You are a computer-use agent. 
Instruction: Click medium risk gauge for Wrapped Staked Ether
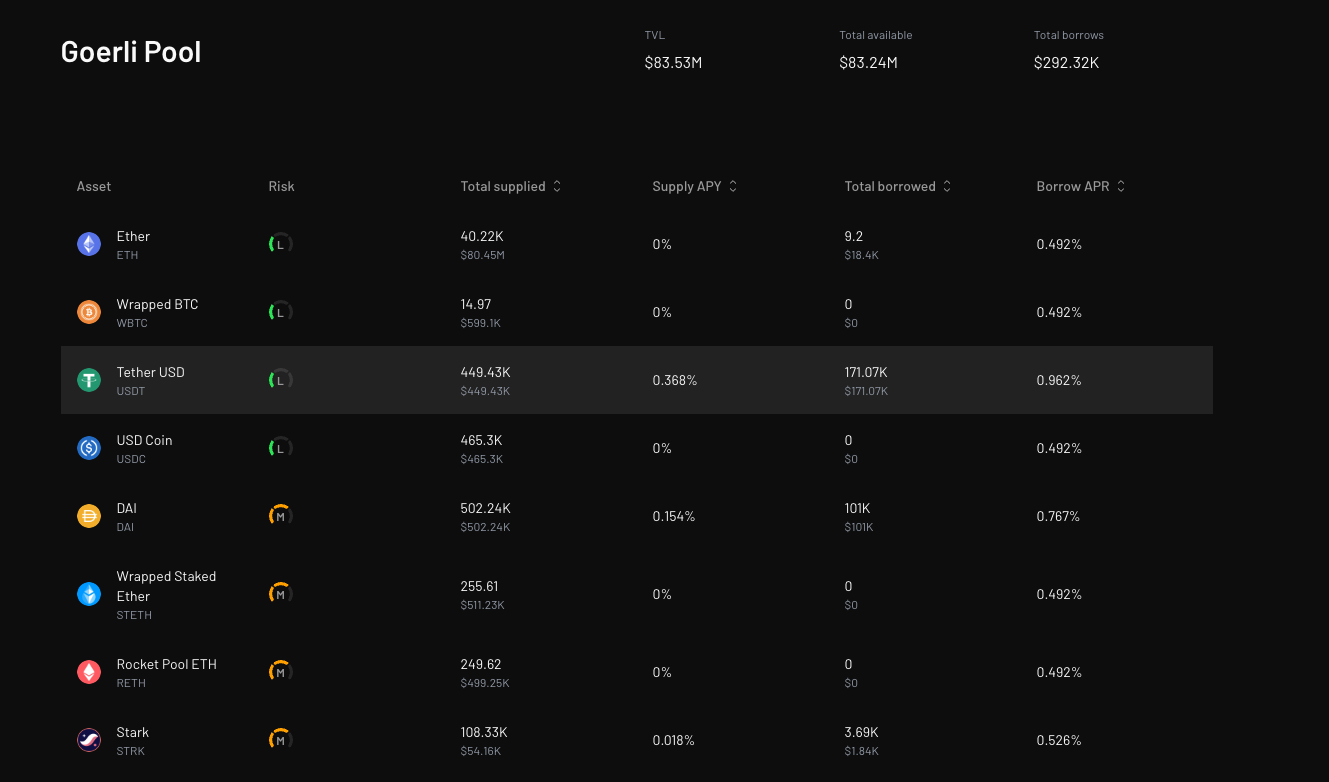click(280, 594)
